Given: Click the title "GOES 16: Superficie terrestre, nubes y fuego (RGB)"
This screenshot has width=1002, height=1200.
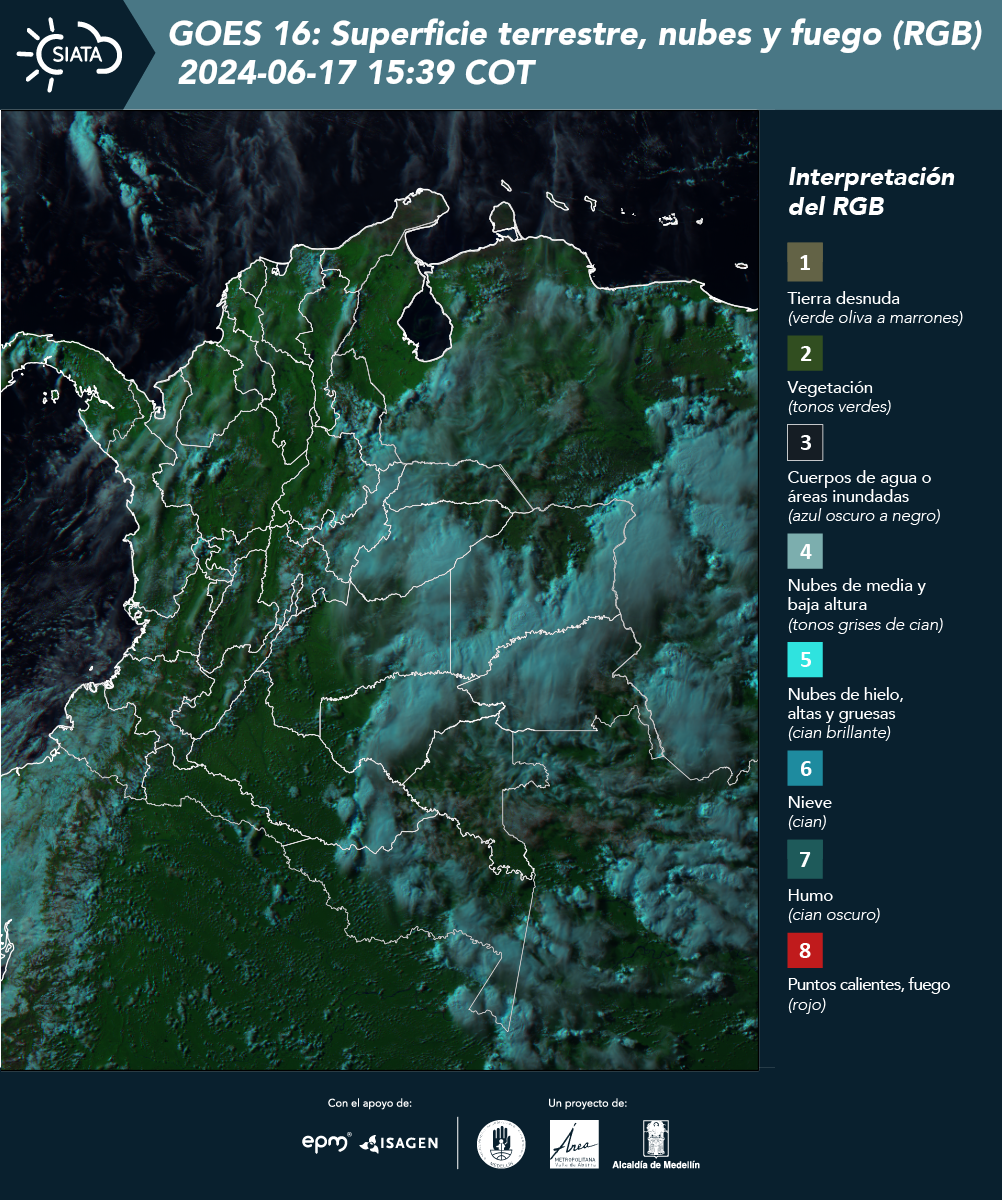Looking at the screenshot, I should click(x=576, y=34).
